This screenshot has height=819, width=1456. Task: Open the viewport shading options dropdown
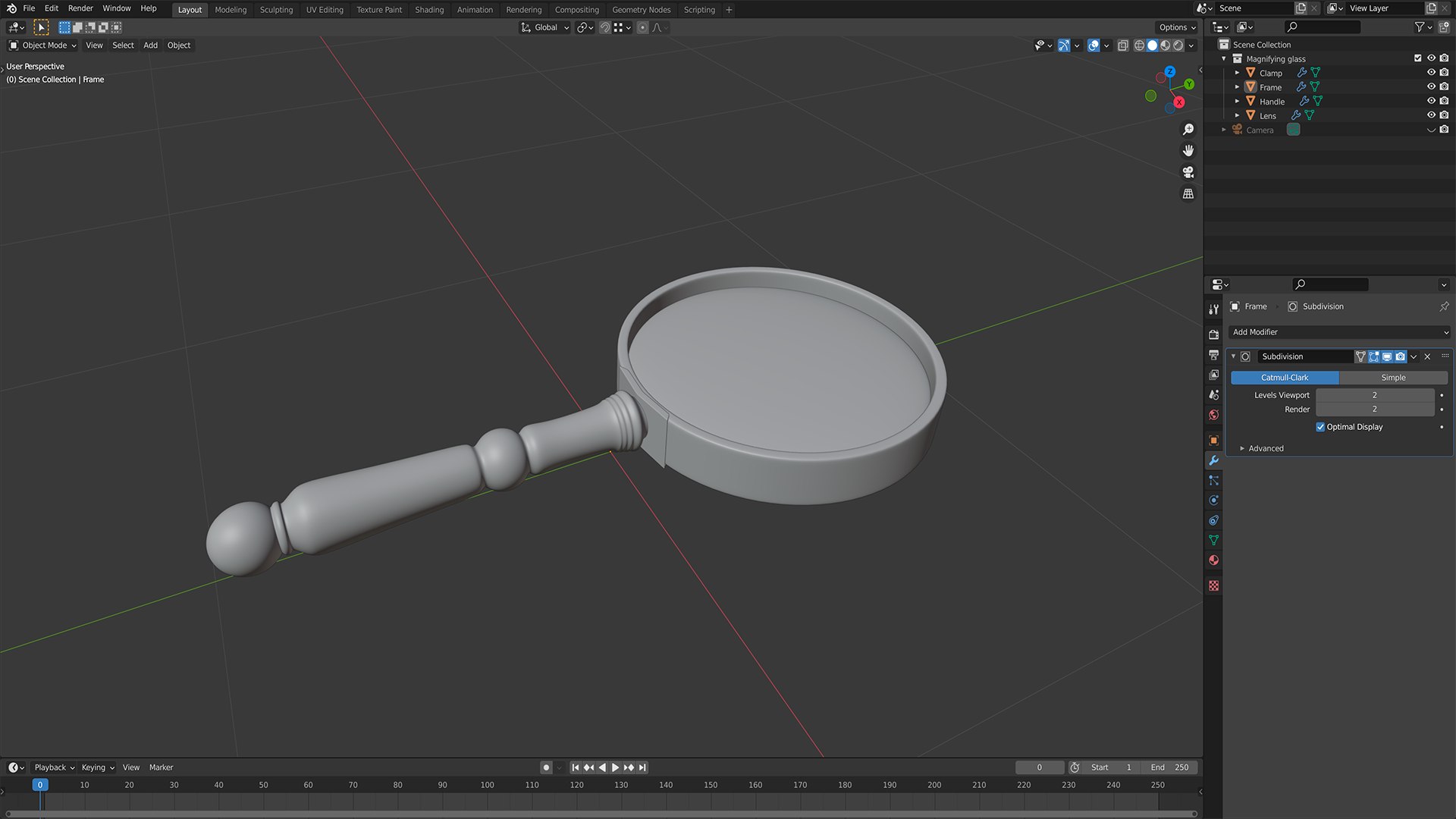point(1191,45)
